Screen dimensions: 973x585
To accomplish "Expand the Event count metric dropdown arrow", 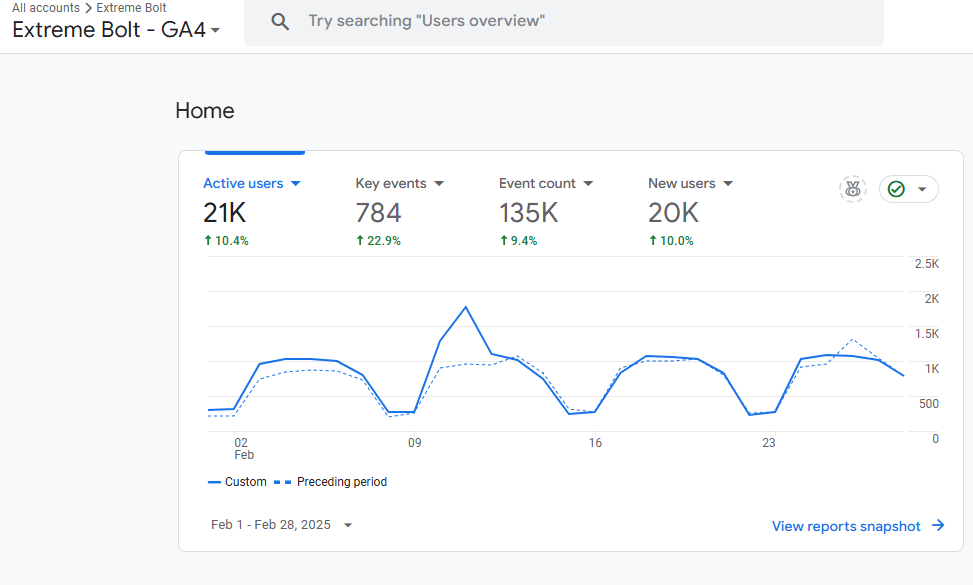I will tap(588, 184).
